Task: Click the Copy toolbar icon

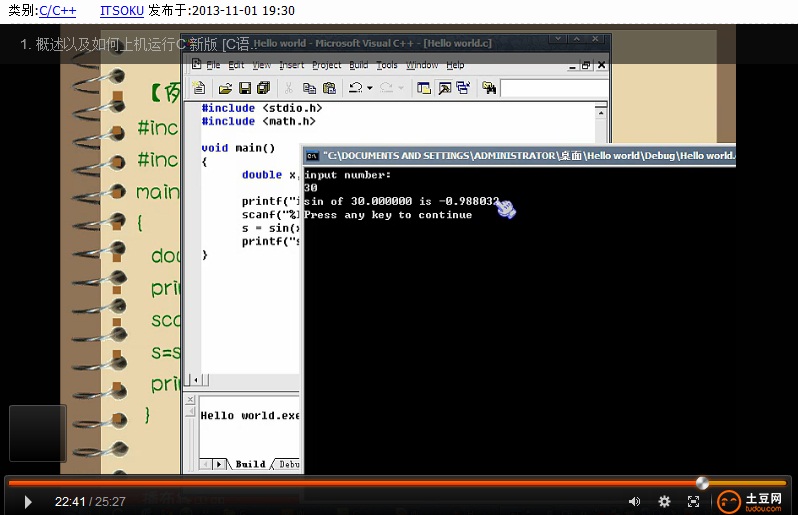Action: click(309, 88)
